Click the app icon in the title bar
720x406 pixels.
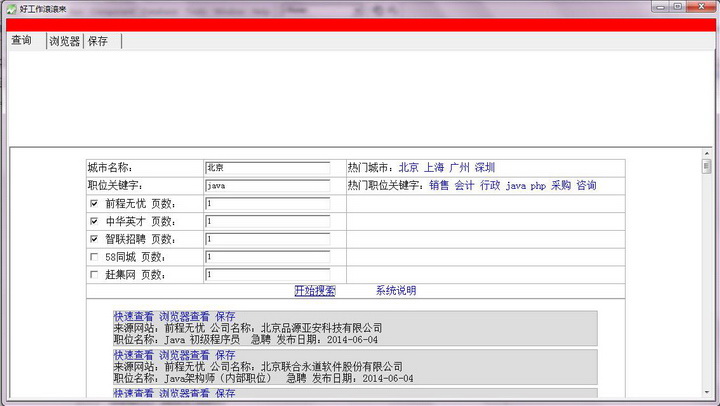[x=10, y=7]
